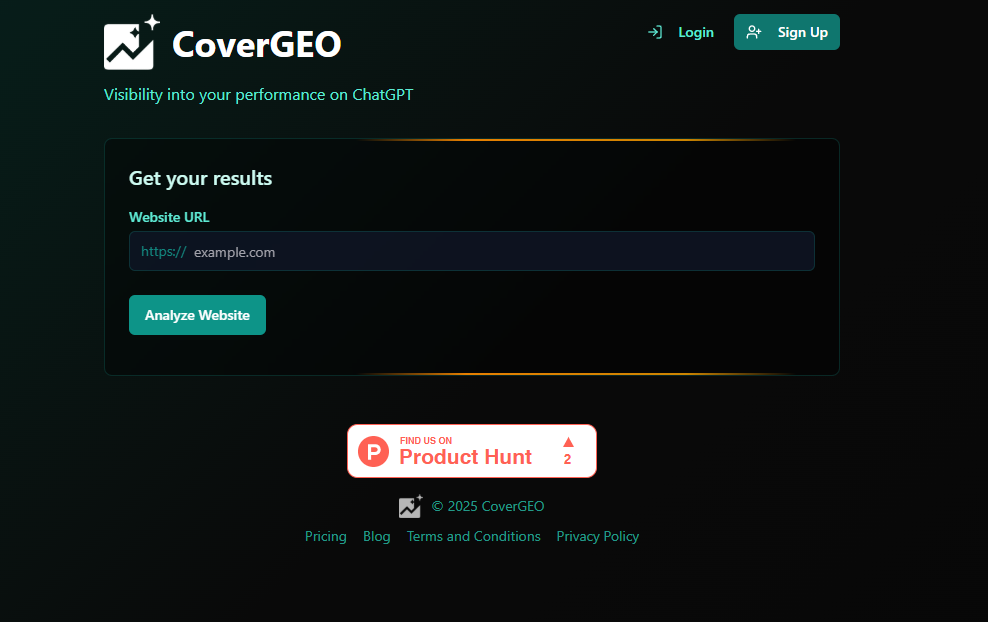Image resolution: width=988 pixels, height=622 pixels.
Task: Click the Login arrow icon
Action: point(655,32)
